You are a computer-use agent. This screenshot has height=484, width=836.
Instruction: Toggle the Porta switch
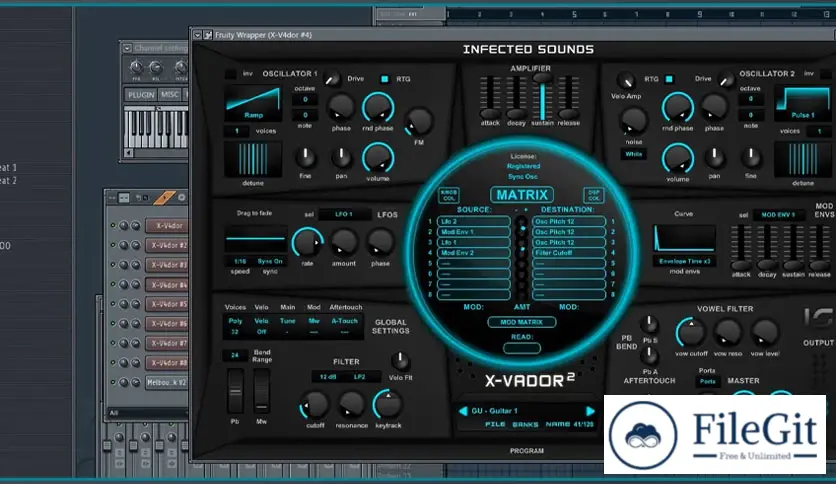707,381
